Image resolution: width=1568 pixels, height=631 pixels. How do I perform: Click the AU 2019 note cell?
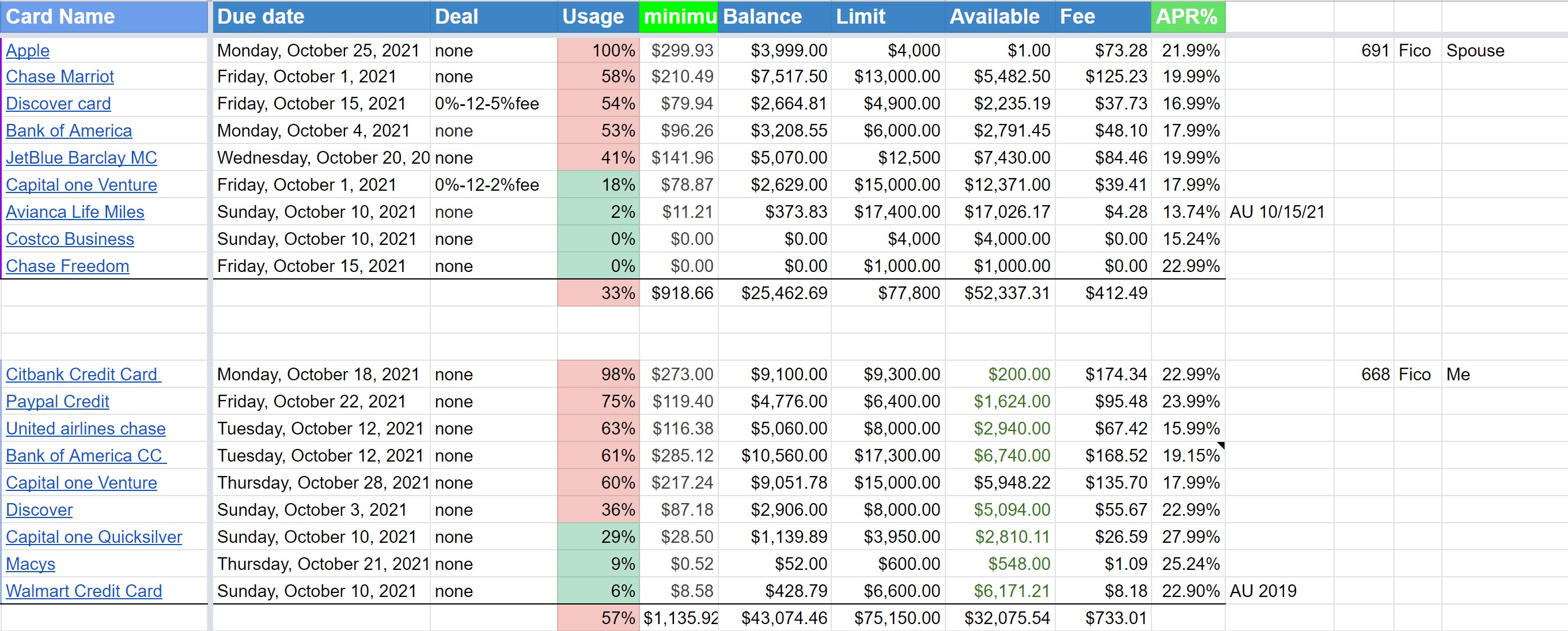(x=1279, y=591)
